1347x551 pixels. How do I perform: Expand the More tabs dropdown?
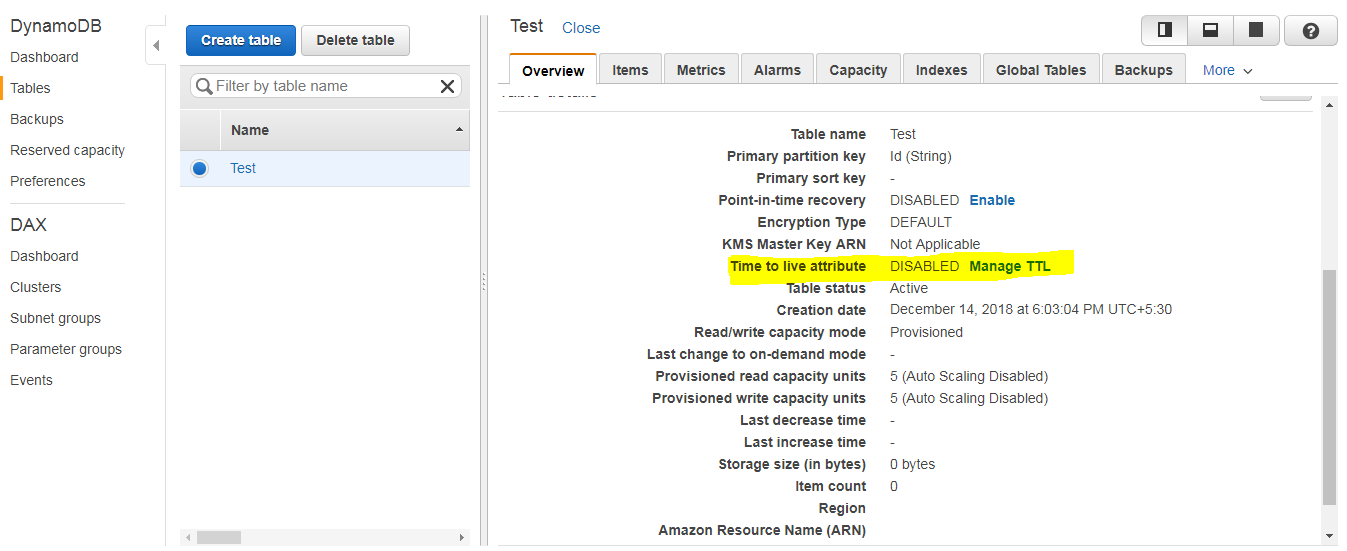(1227, 70)
